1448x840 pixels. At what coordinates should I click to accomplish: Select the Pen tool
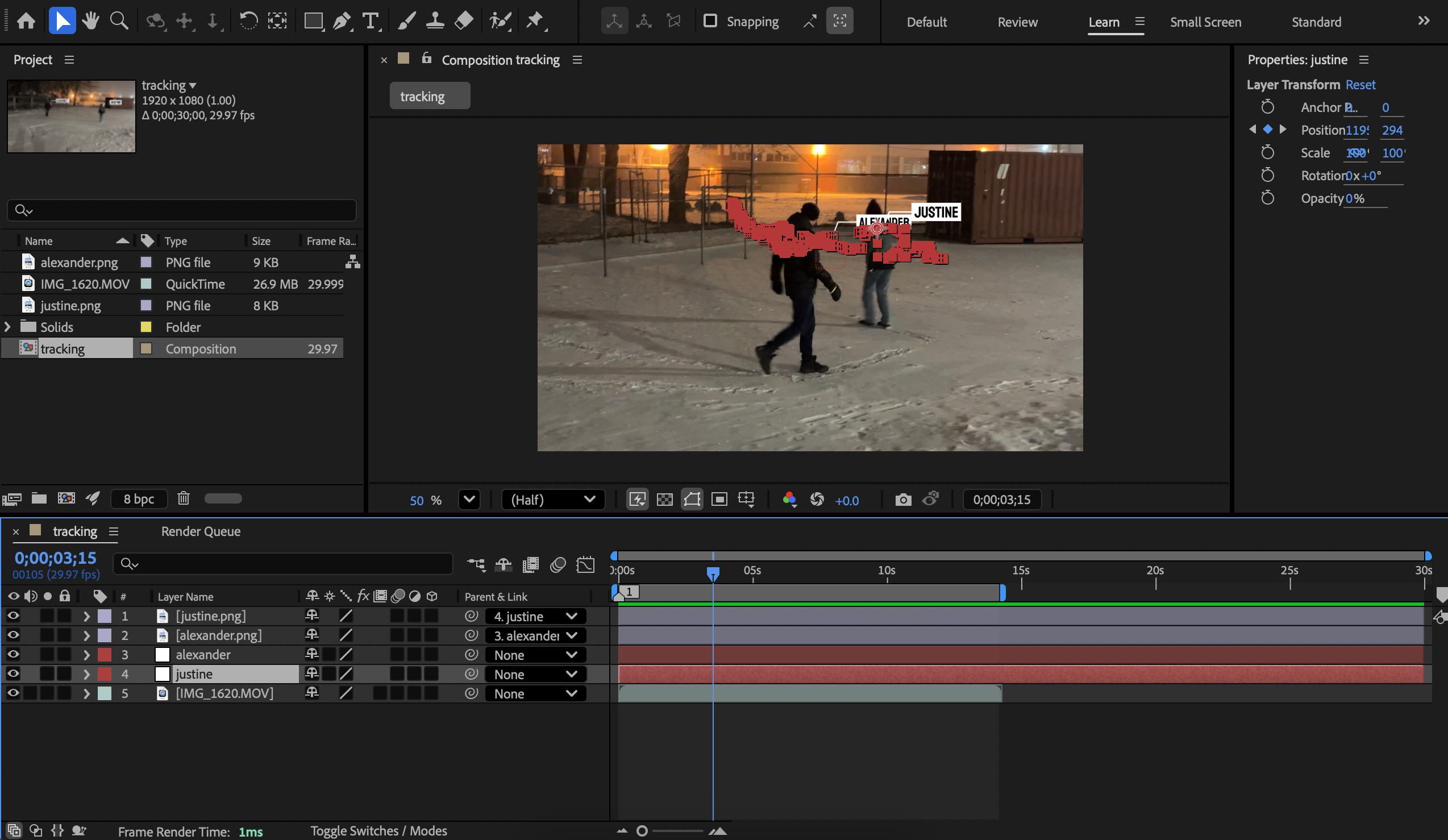click(342, 21)
